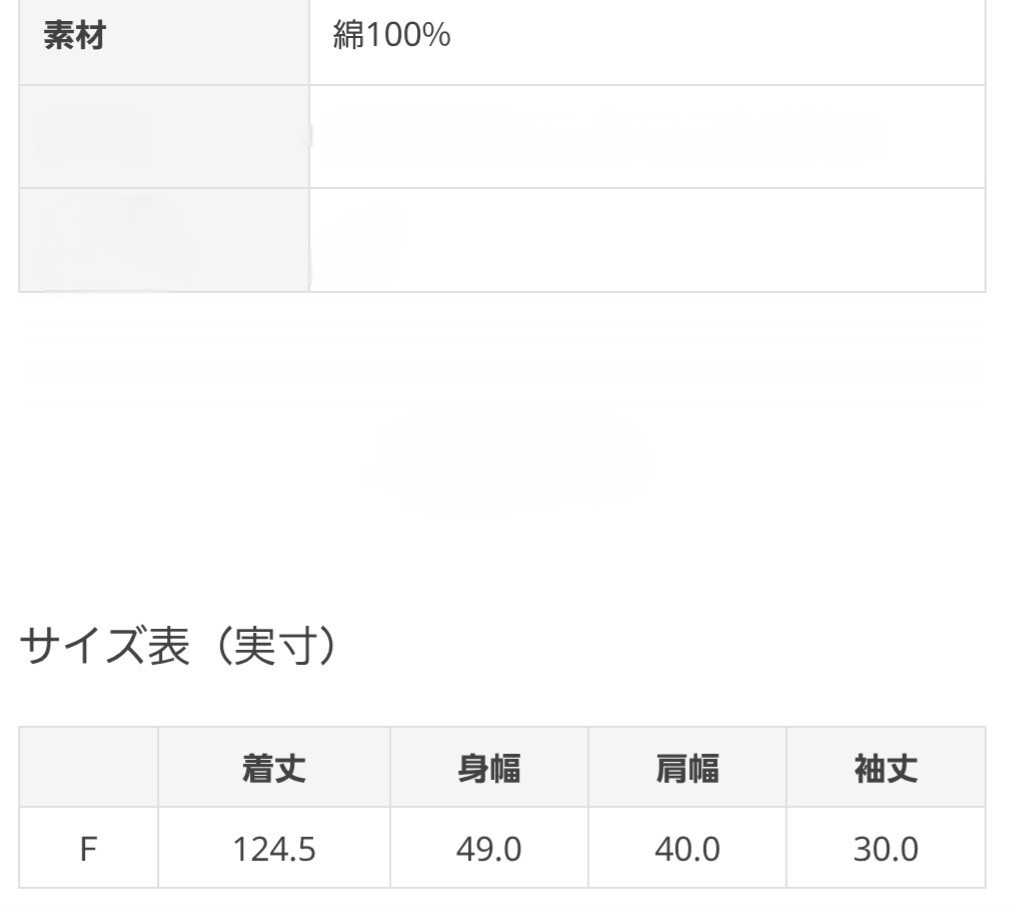This screenshot has height=910, width=1010.
Task: Click the 49.0 body width value
Action: click(488, 849)
